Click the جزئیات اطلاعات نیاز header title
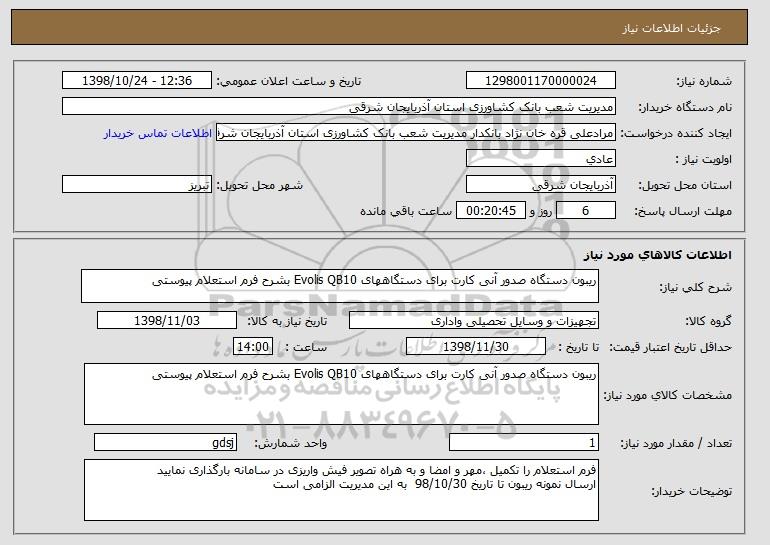The width and height of the screenshot is (770, 545). tap(671, 28)
